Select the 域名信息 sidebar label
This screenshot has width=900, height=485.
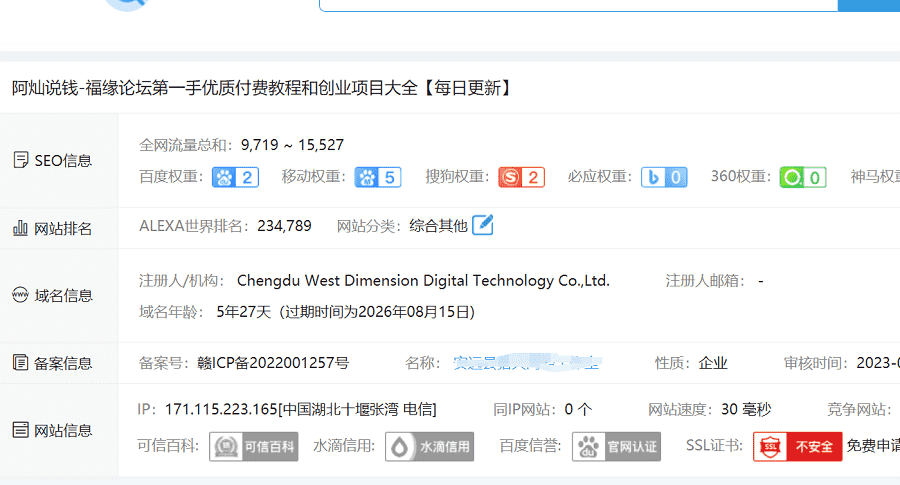coord(63,296)
